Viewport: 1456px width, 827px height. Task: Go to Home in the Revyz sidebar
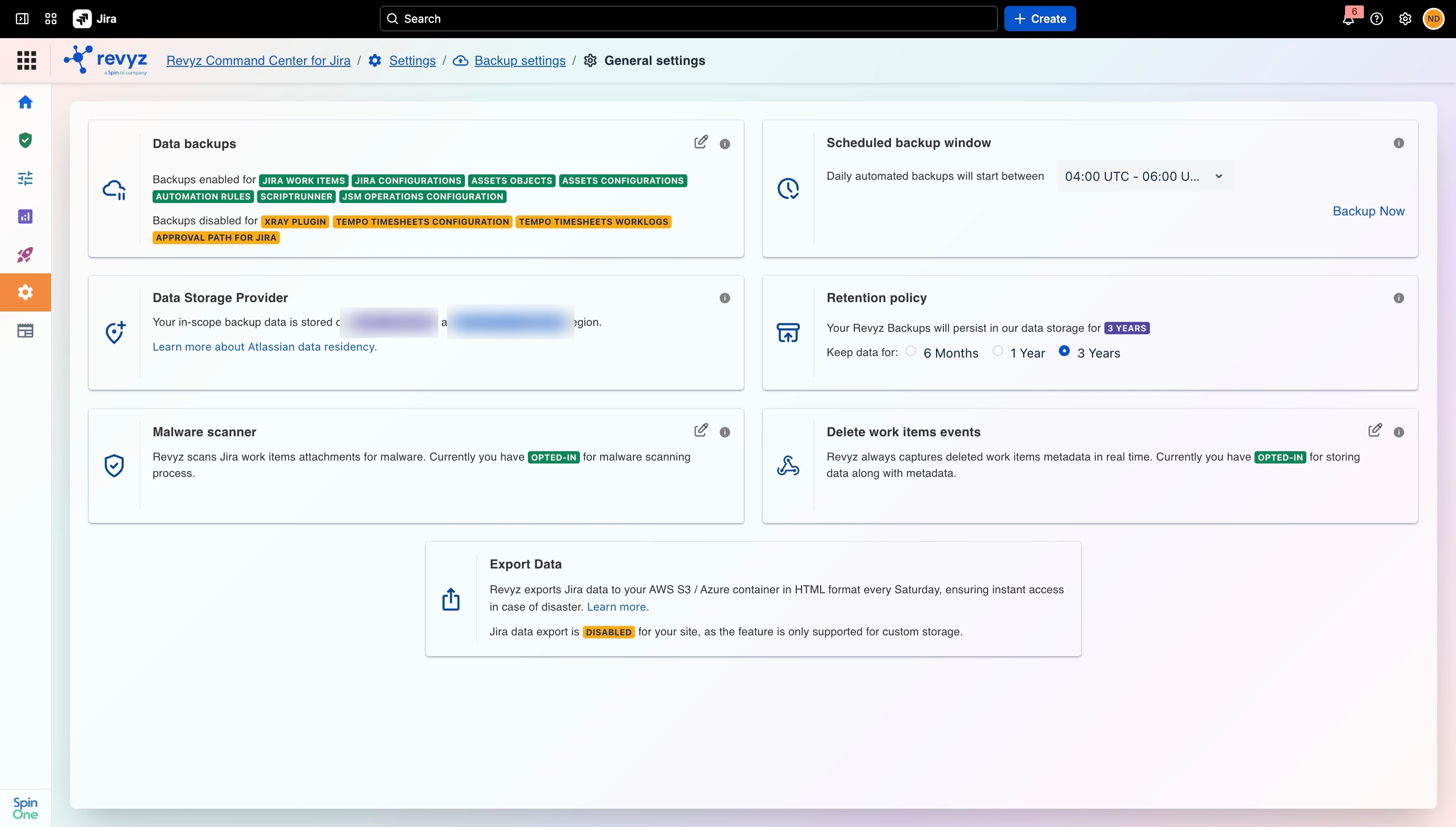[x=25, y=102]
